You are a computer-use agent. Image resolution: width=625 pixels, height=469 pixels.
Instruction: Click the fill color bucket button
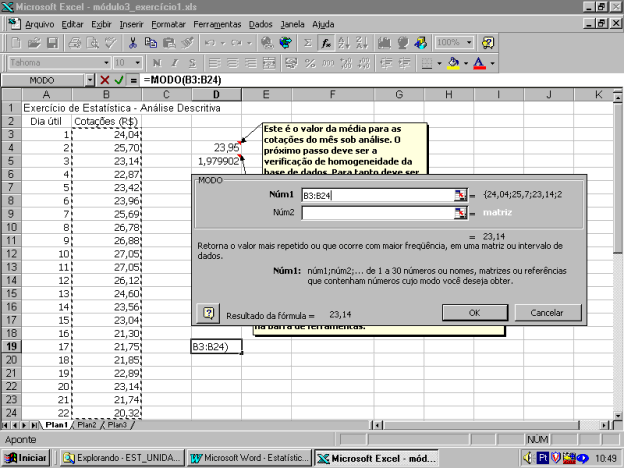(x=453, y=62)
